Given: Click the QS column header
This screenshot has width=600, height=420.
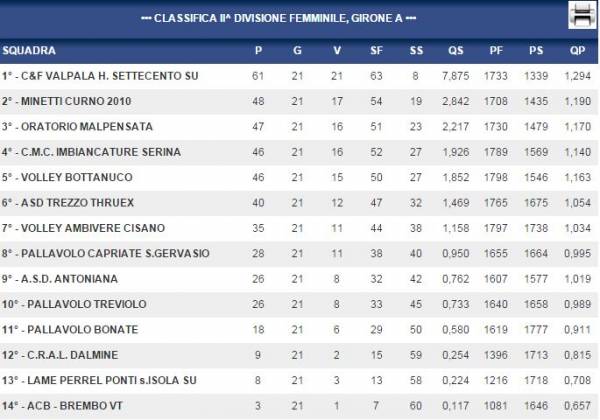Looking at the screenshot, I should 455,50.
